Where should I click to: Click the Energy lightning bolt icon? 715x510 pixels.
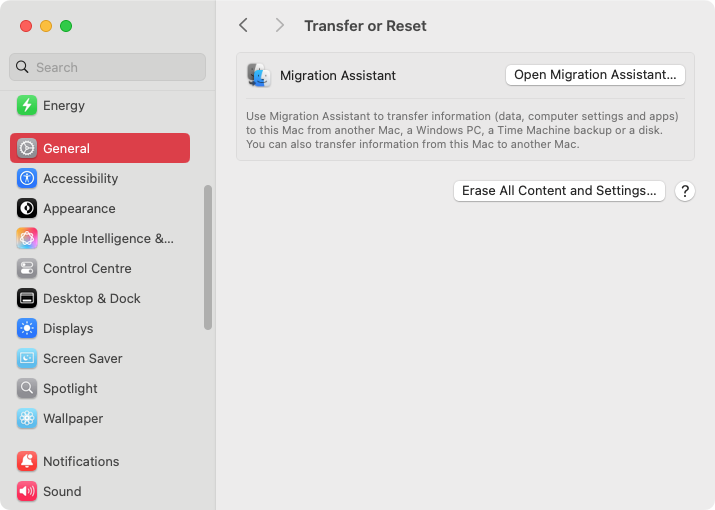pos(27,105)
